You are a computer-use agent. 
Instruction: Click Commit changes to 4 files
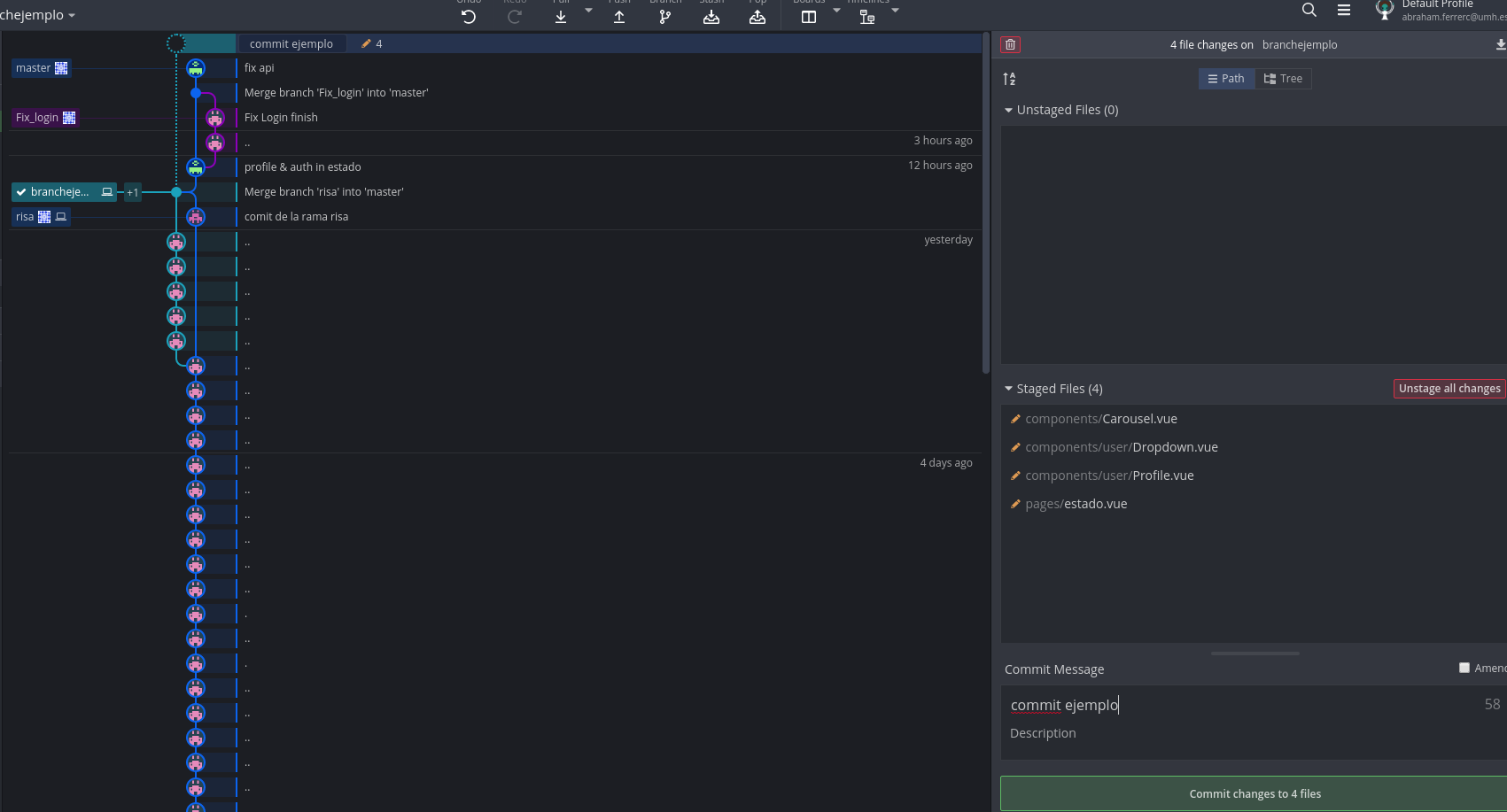pos(1254,793)
